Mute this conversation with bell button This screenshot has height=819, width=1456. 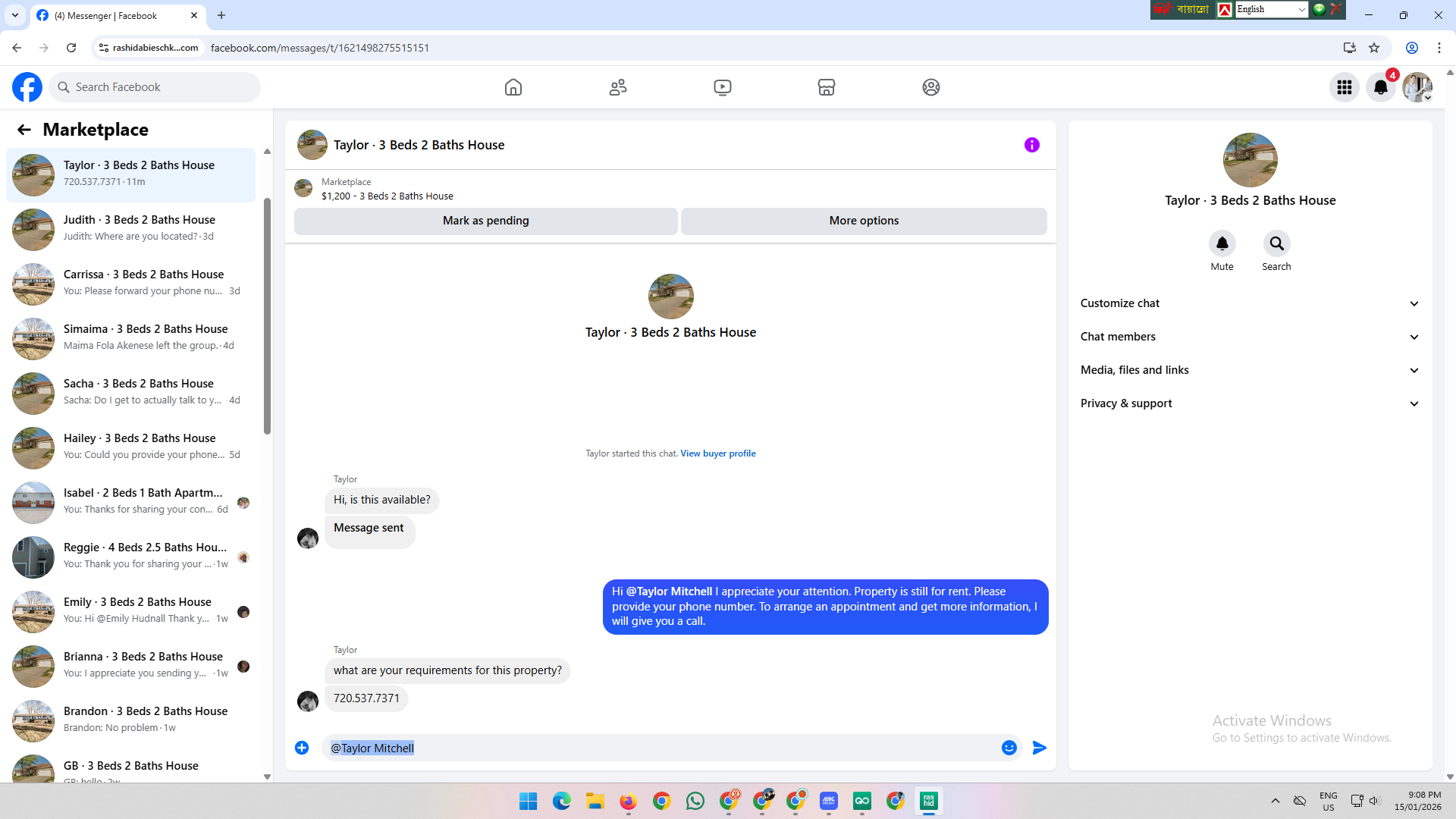point(1222,243)
